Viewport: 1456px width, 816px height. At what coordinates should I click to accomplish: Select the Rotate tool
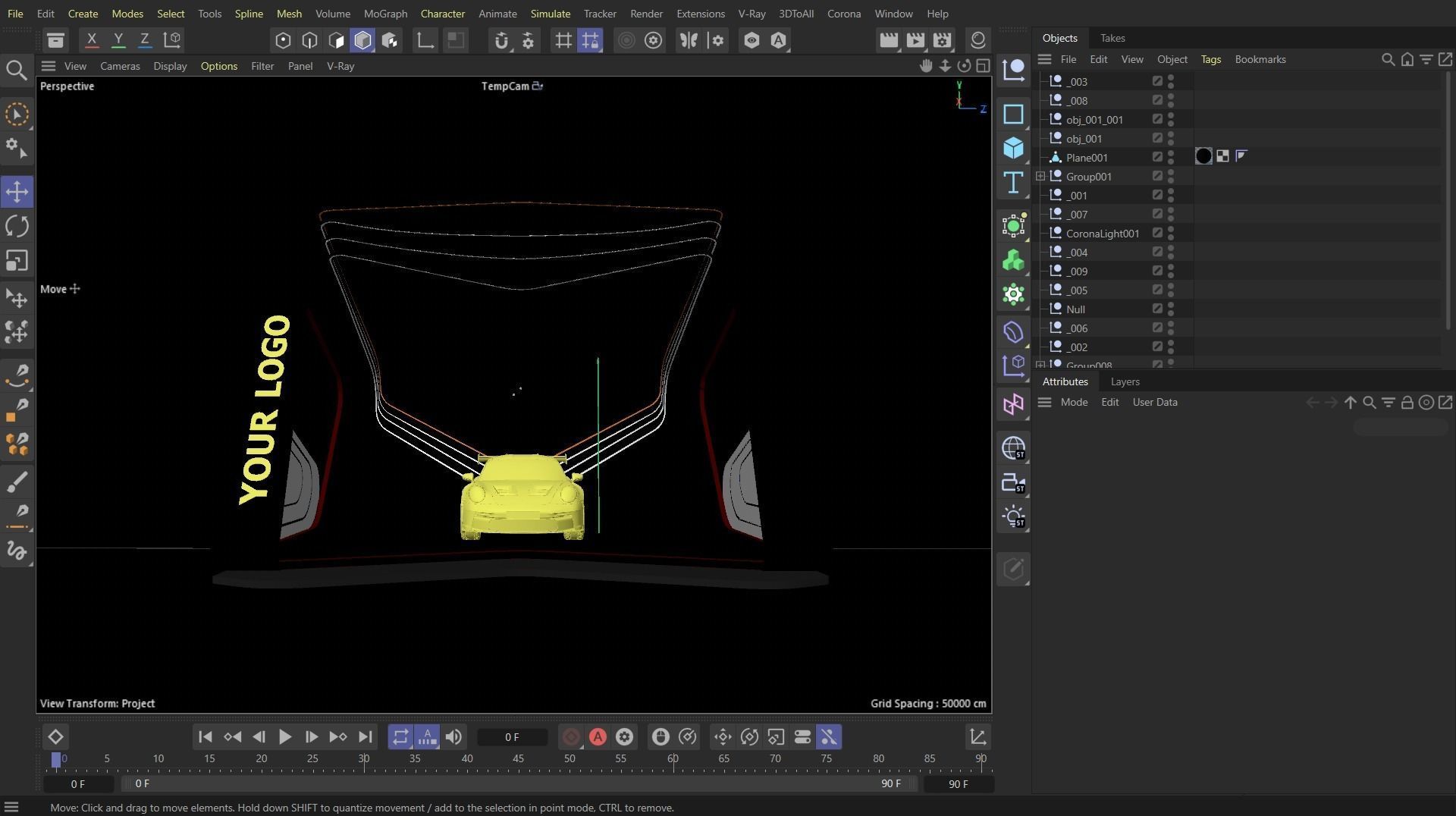tap(17, 226)
